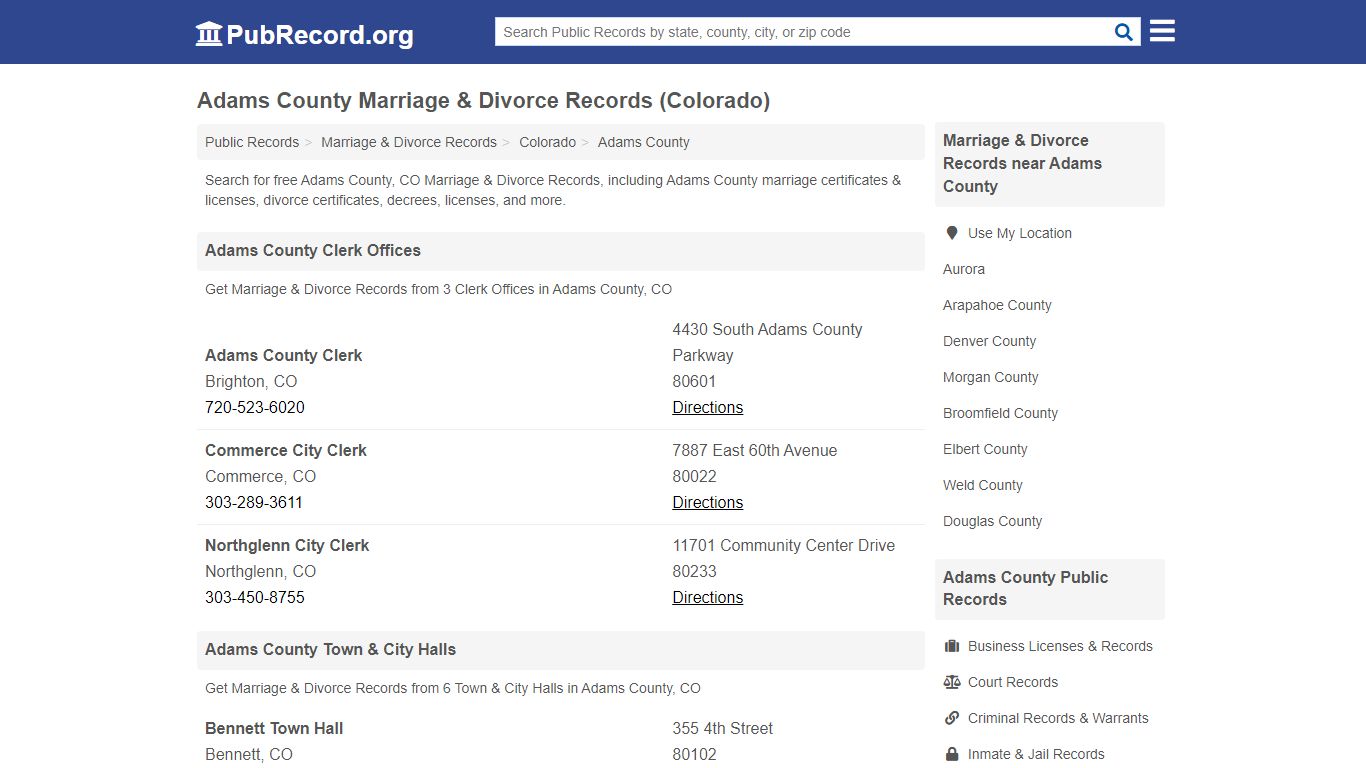1366x768 pixels.
Task: Open Broomfield County records link
Action: click(x=1000, y=413)
